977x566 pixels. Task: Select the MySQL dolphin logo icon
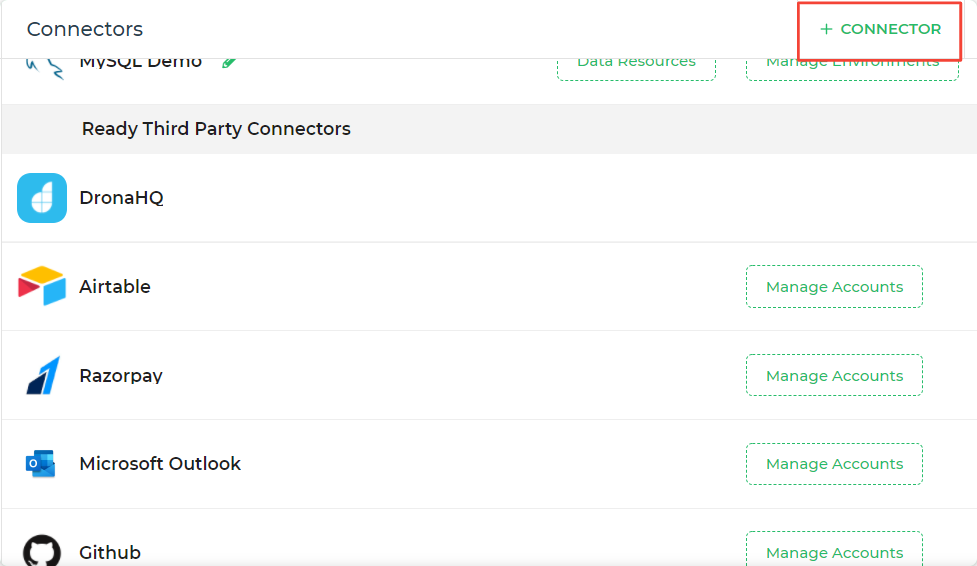(x=42, y=68)
